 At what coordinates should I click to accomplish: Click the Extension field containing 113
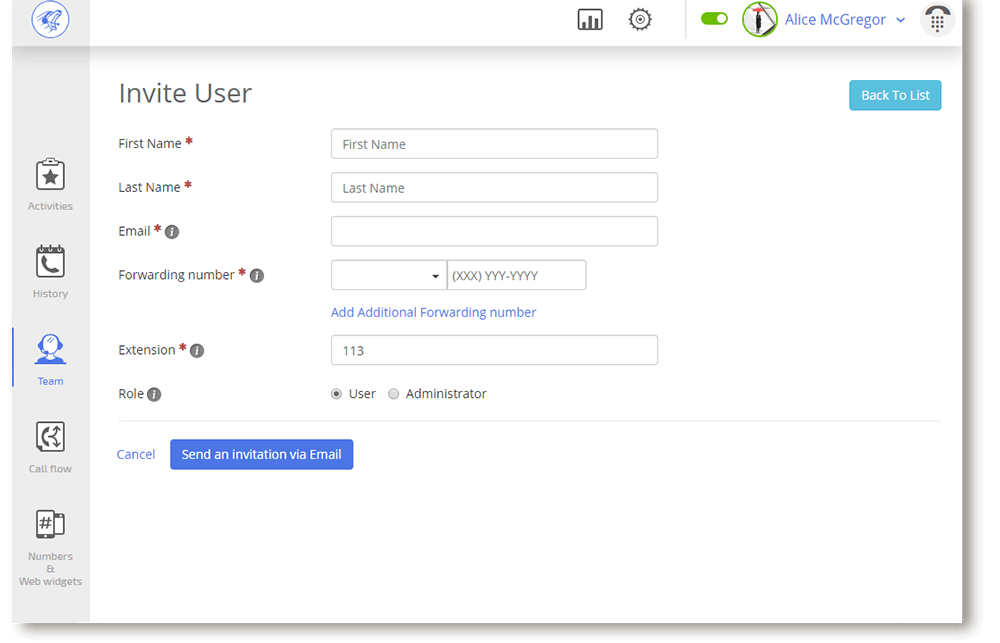(x=494, y=350)
